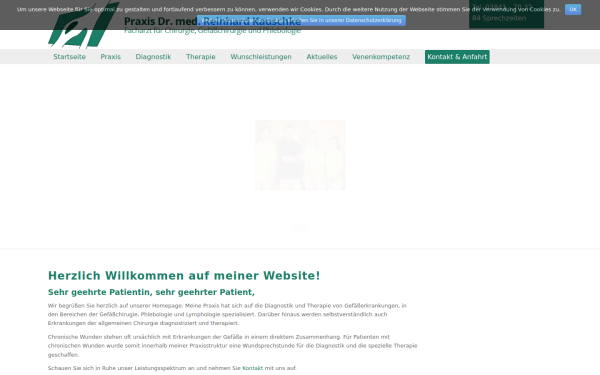Click the Facharzt für Chirurgie subtitle
600x375 pixels.
pyautogui.click(x=212, y=31)
